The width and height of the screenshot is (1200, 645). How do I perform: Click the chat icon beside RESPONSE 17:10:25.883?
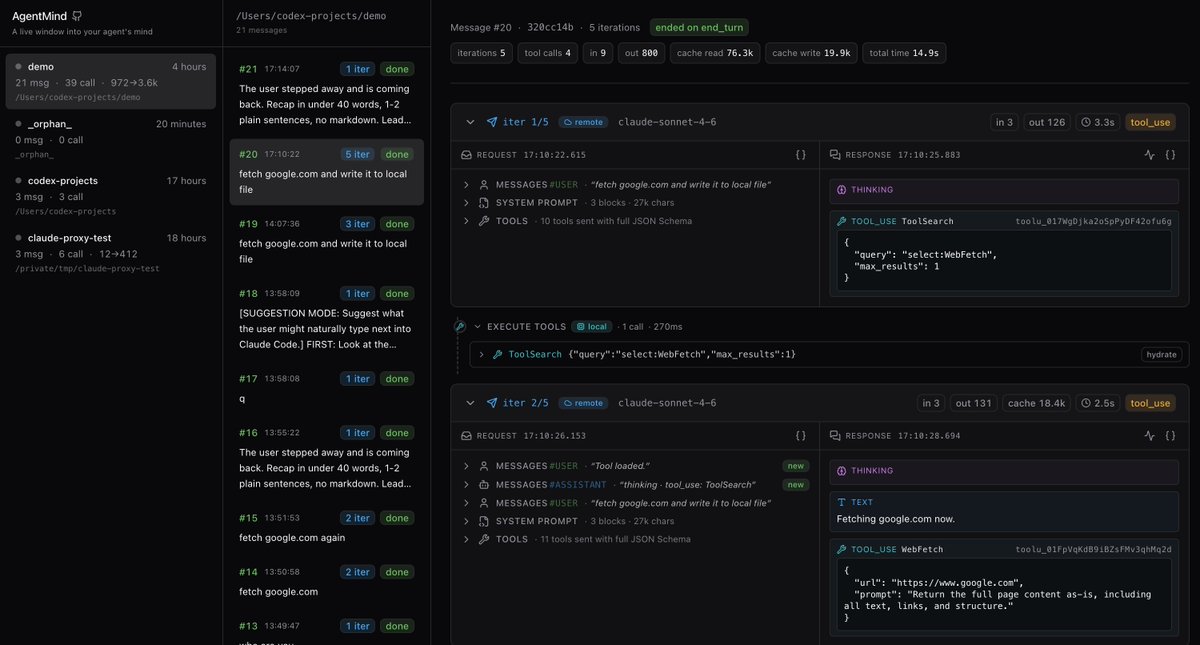(x=836, y=155)
